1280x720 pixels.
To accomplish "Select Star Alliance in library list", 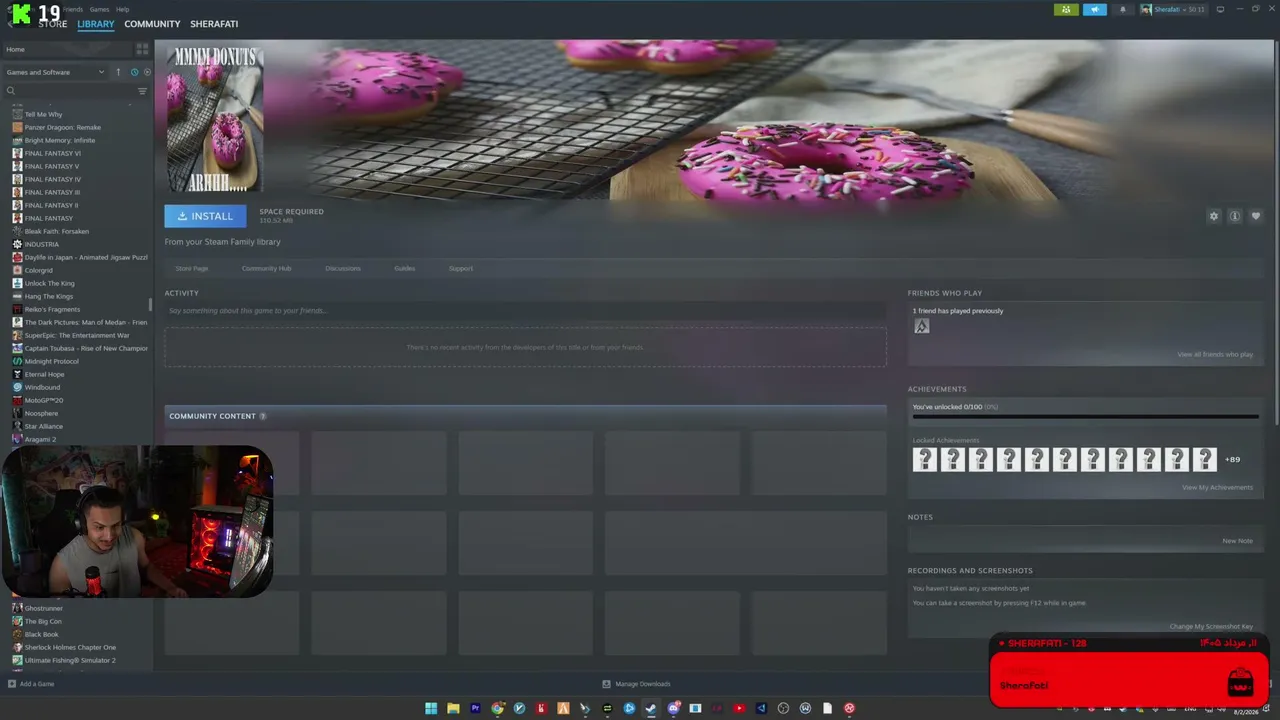I will click(x=44, y=426).
